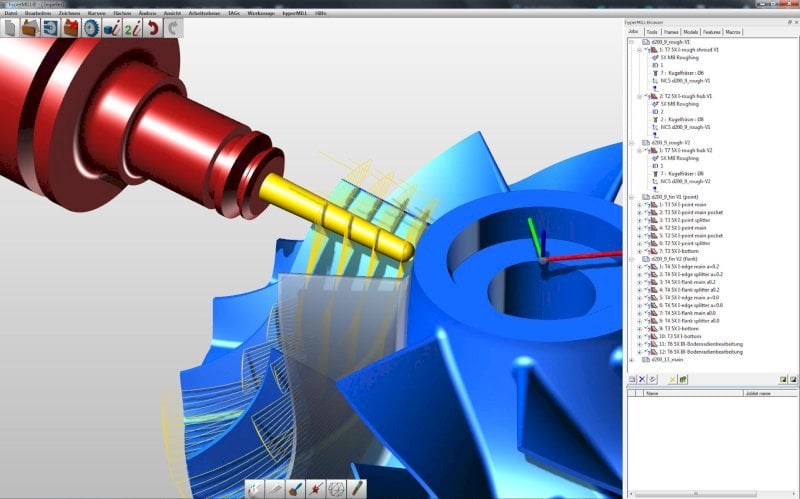Switch to the Models tab
The height and width of the screenshot is (499, 800).
[690, 32]
